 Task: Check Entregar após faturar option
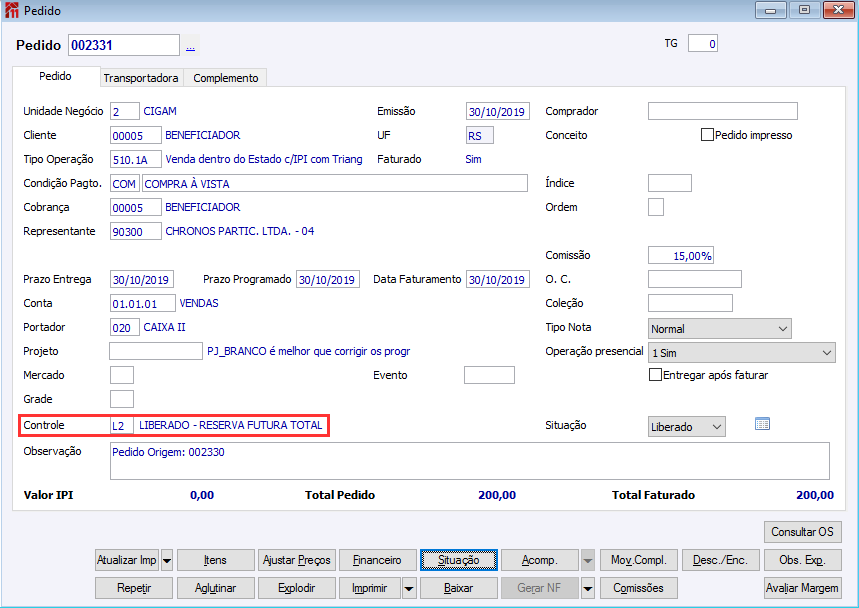pos(655,375)
